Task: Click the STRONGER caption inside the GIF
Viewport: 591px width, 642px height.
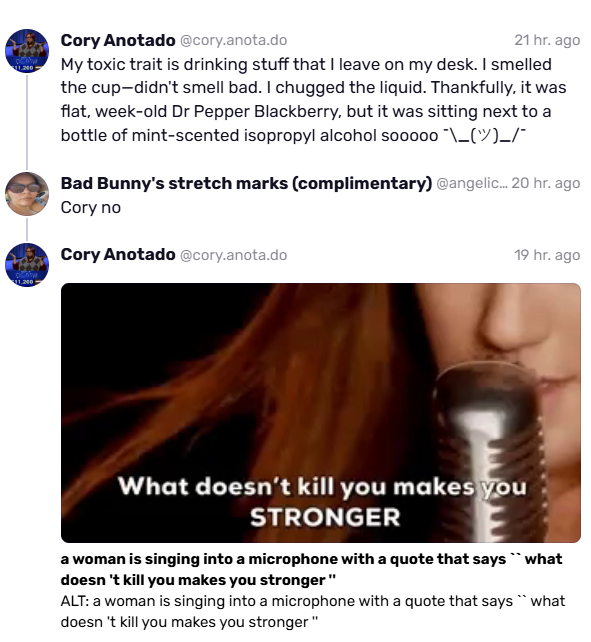Action: [x=325, y=517]
